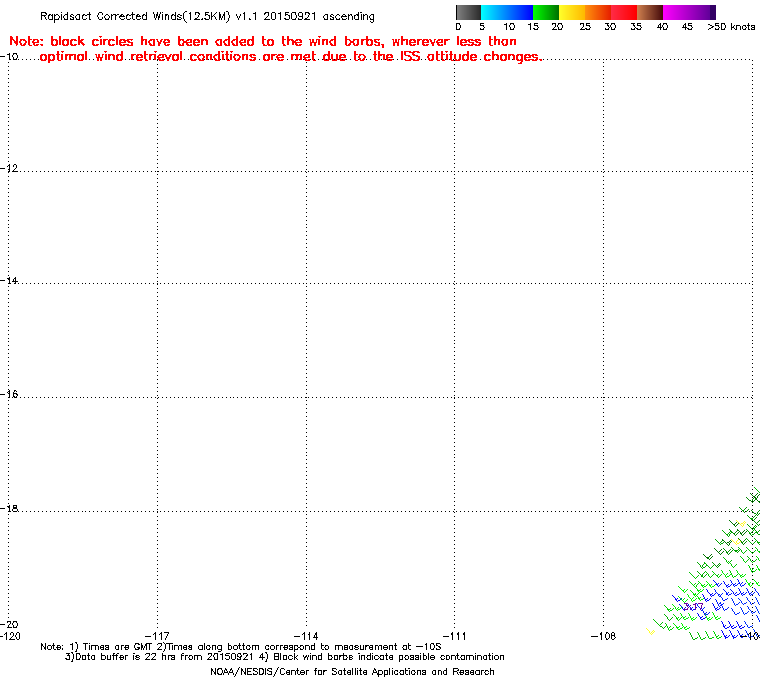The image size is (760, 688).
Task: Click the date '20150921' in the title
Action: 289,16
